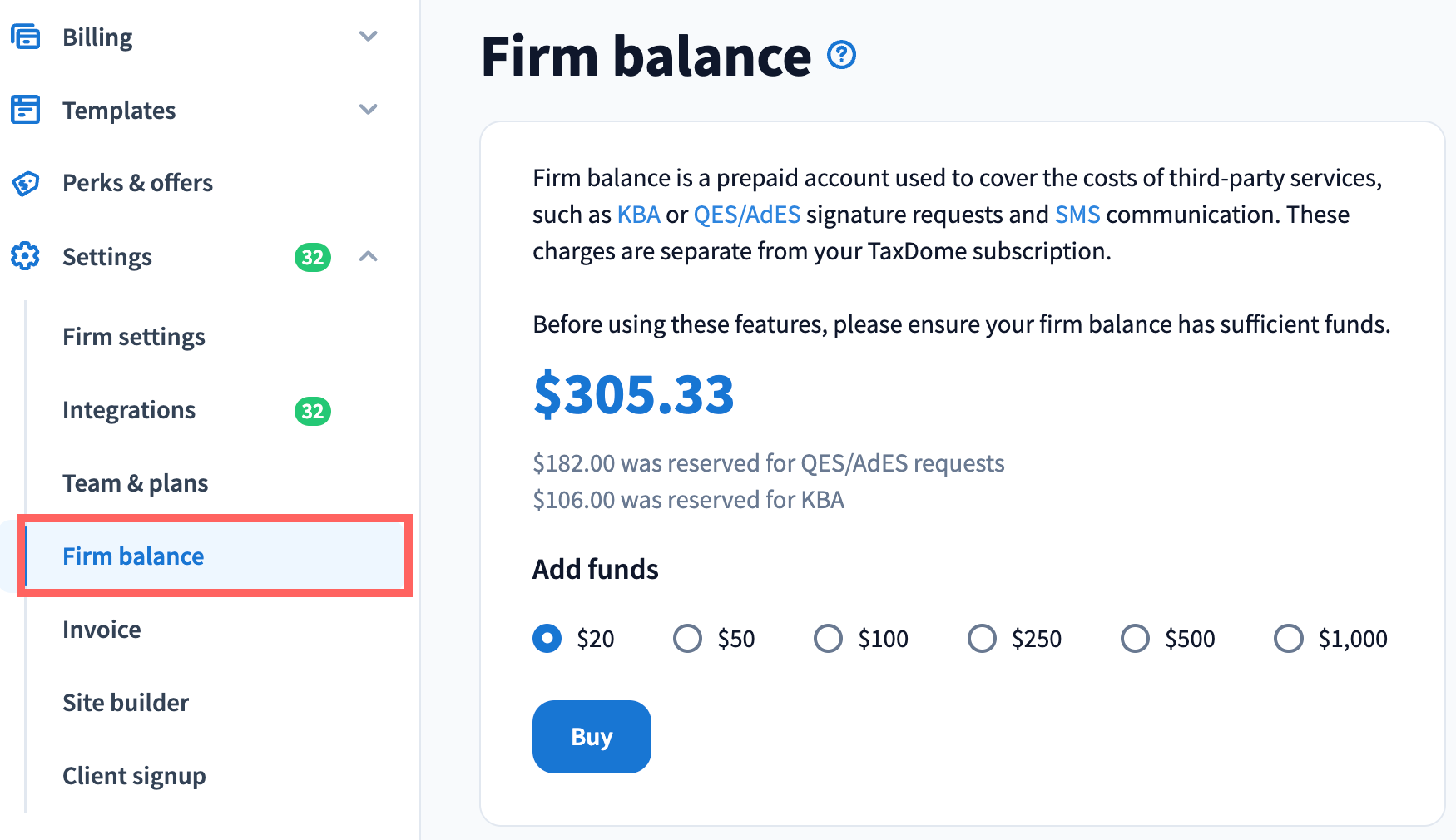
Task: Open Firm settings in sidebar
Action: (134, 337)
